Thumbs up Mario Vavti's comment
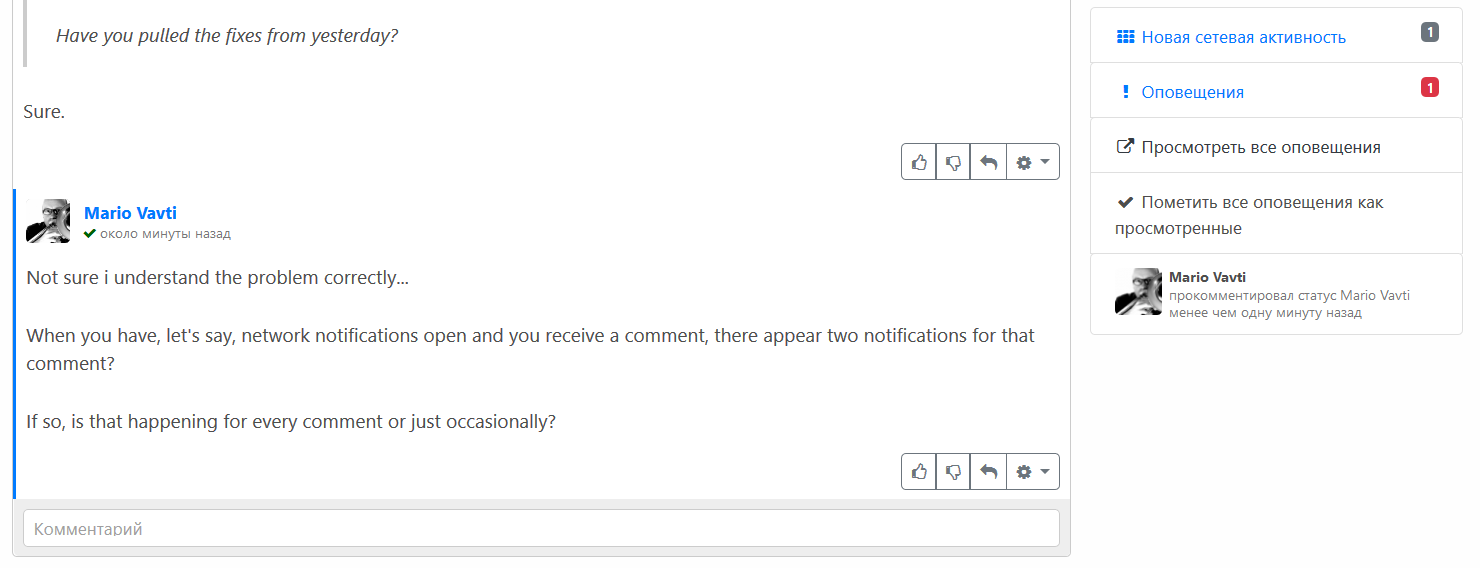This screenshot has height=568, width=1480. pyautogui.click(x=919, y=471)
